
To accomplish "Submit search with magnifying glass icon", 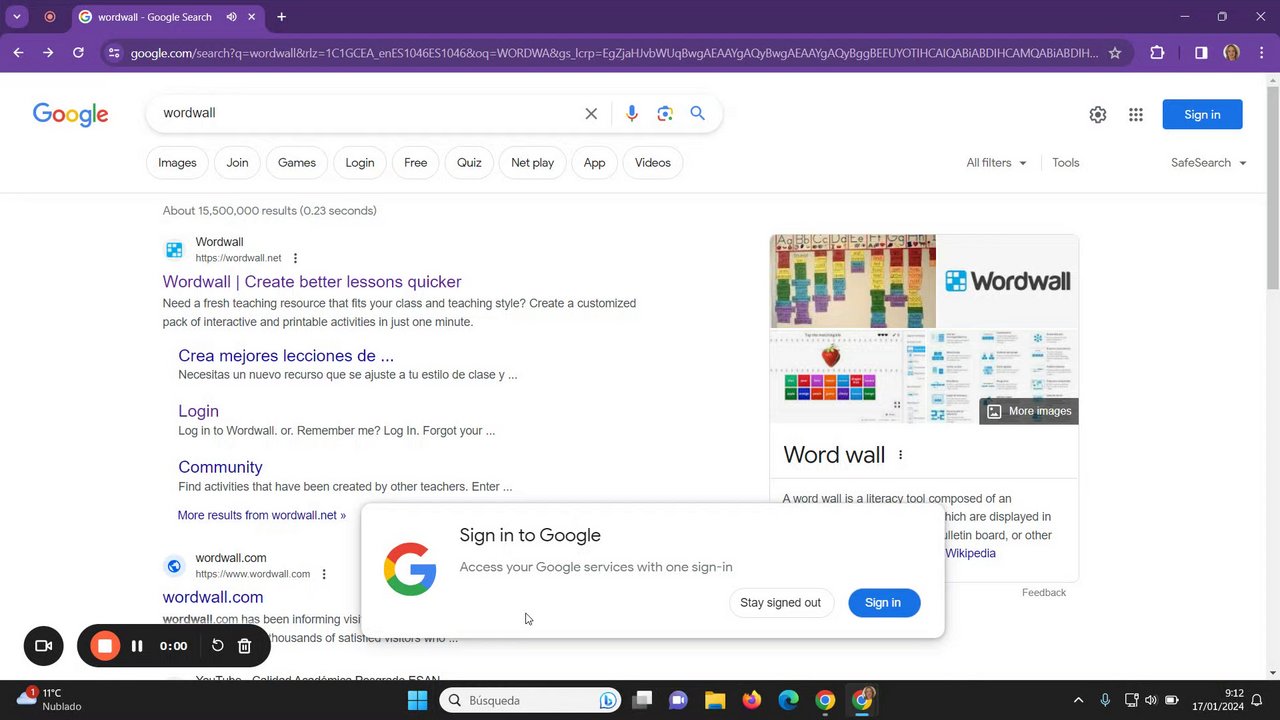I will coord(698,114).
